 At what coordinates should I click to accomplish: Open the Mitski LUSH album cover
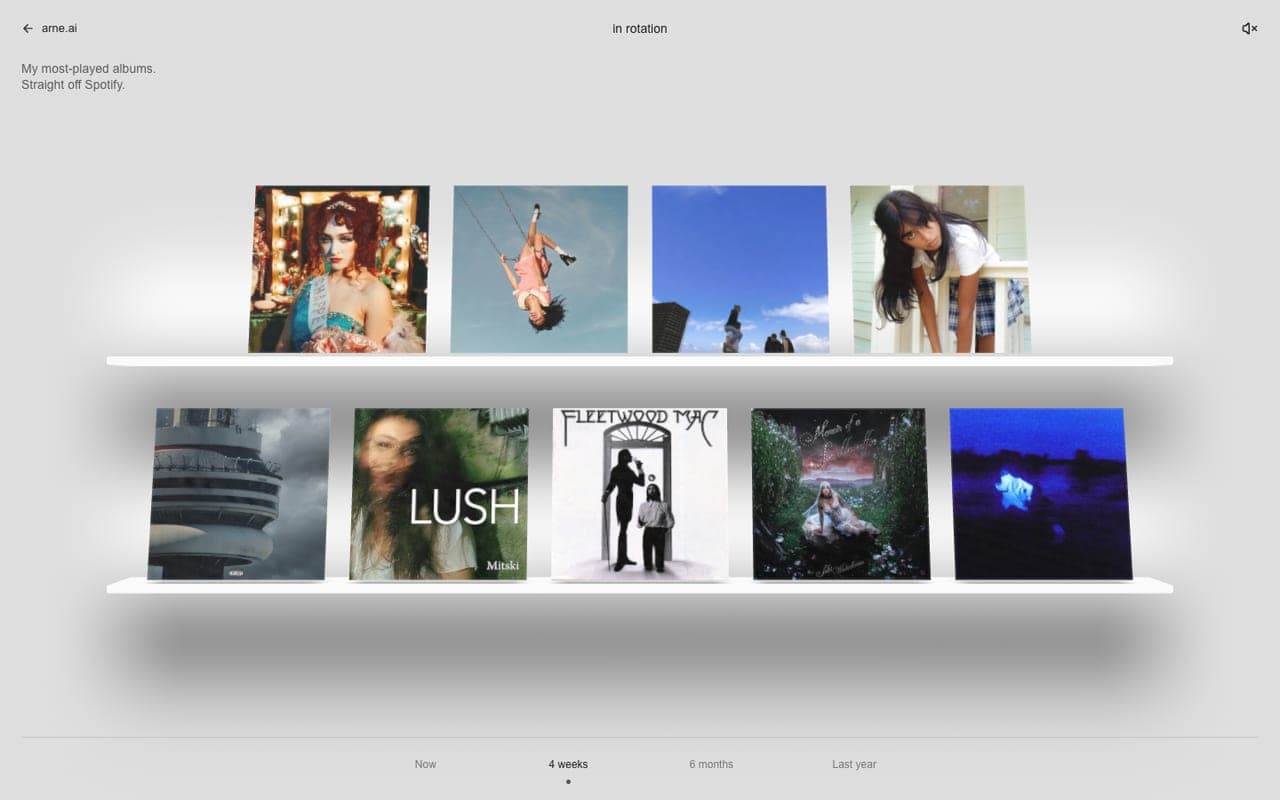click(x=439, y=494)
